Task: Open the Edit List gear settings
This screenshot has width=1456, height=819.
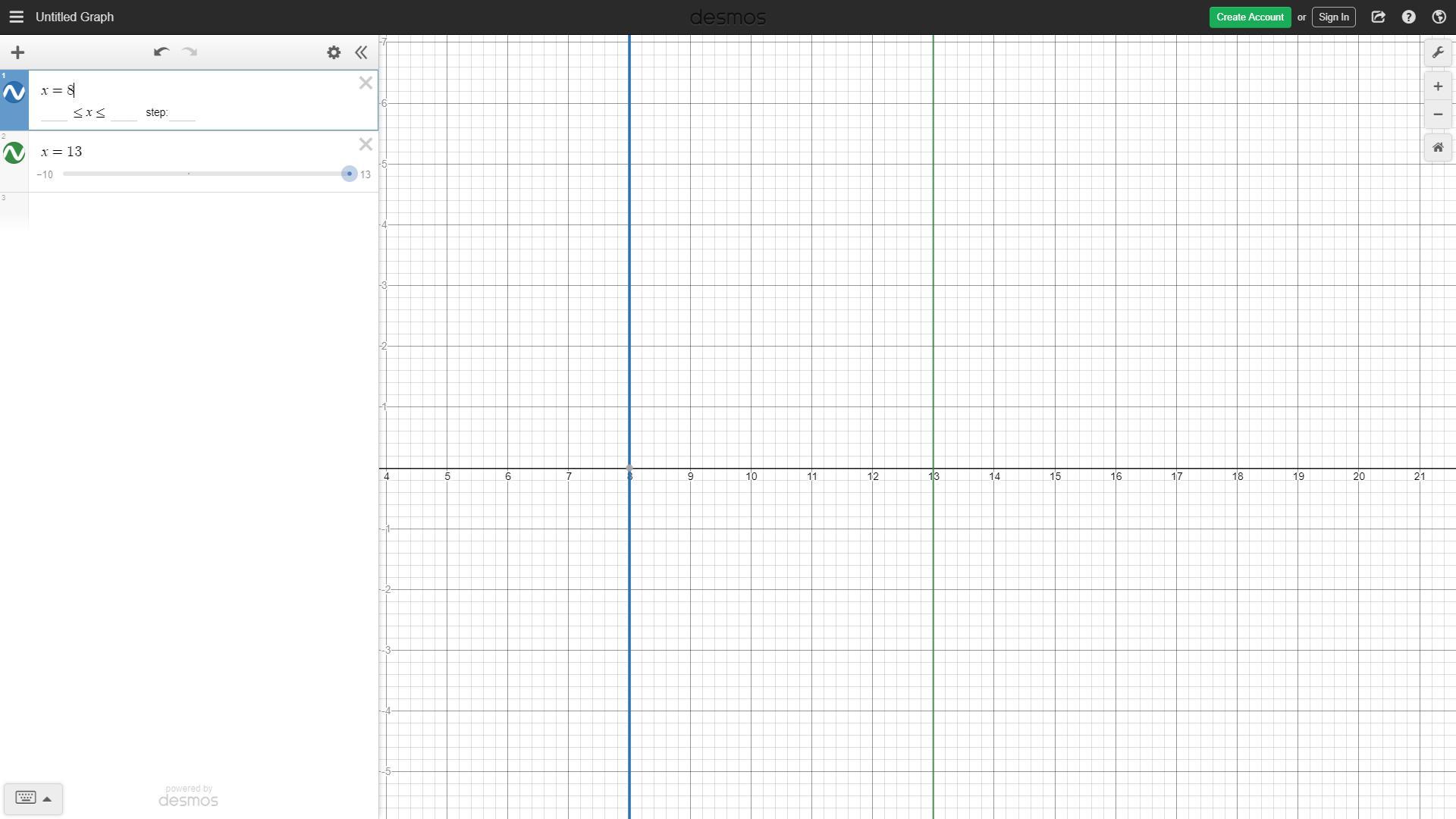Action: 334,52
